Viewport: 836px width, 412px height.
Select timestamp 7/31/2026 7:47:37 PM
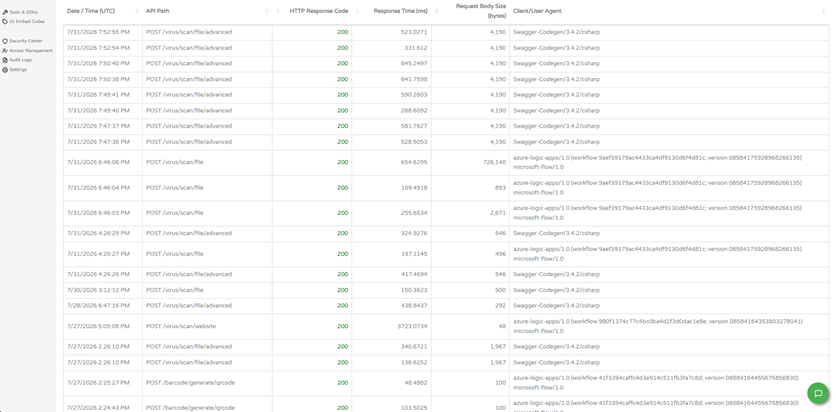(98, 126)
